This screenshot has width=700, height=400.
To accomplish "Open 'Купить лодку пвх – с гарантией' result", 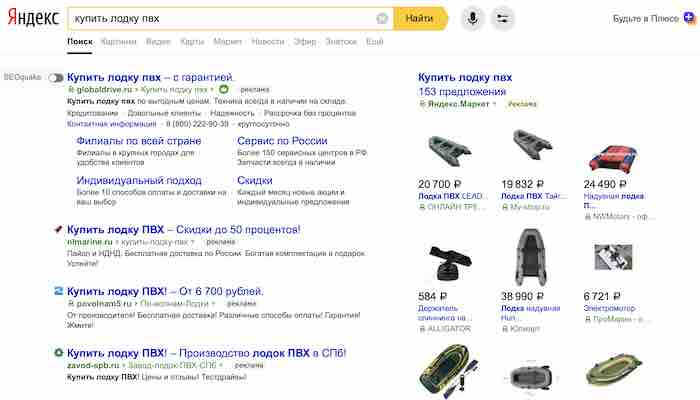I will pos(150,77).
